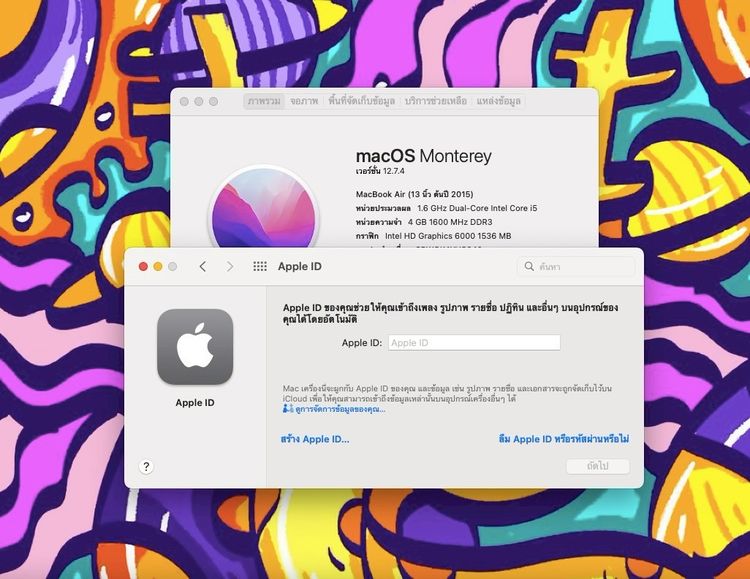Click the Apple ID: field label
750x579 pixels.
(362, 343)
